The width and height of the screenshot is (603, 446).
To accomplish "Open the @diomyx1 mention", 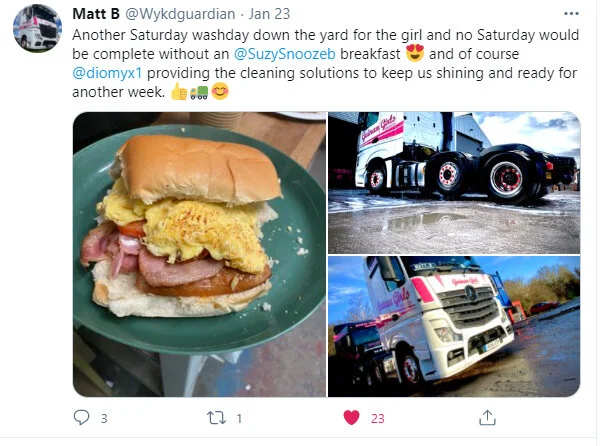I will tap(107, 73).
